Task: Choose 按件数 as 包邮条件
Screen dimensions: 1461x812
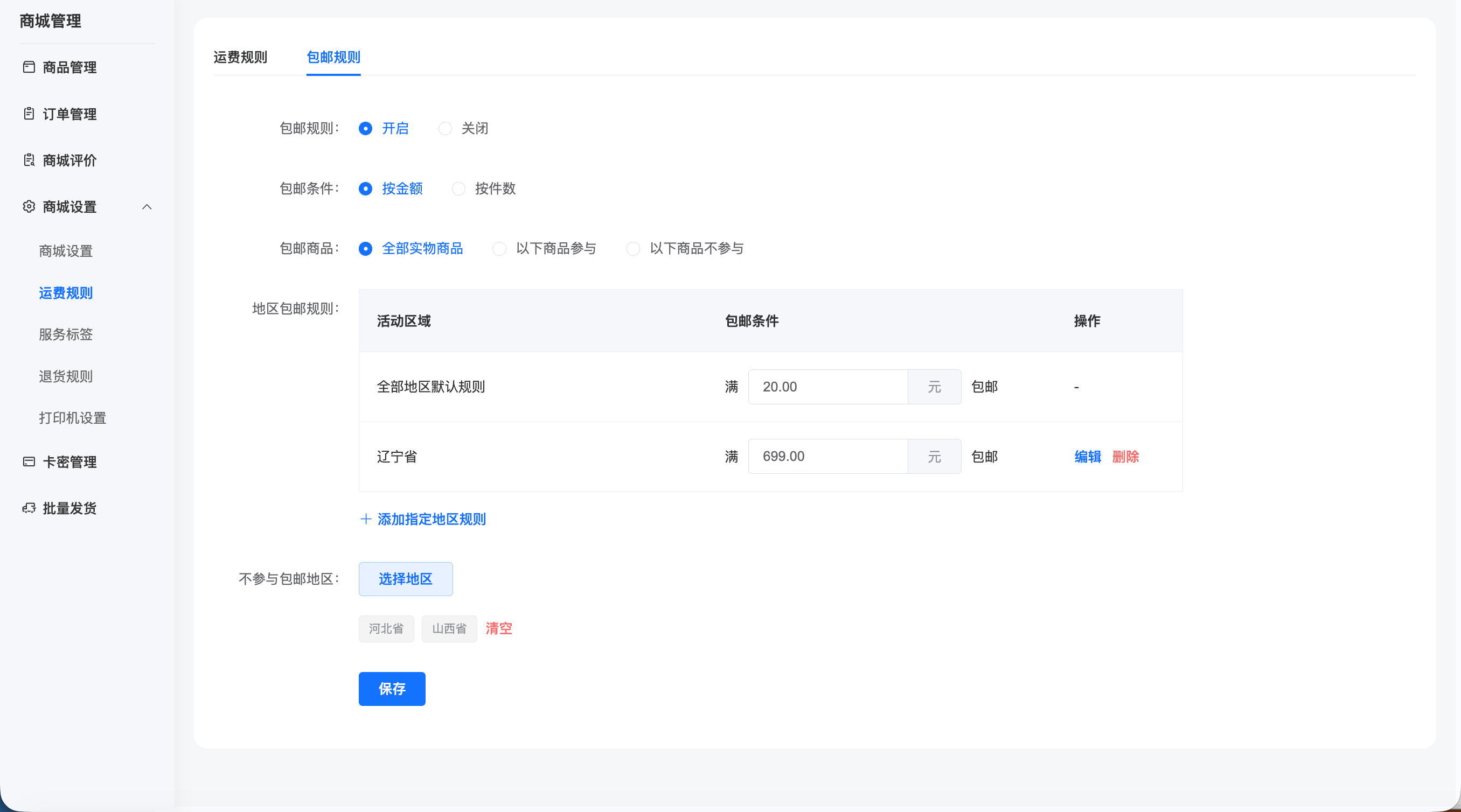Action: 459,189
